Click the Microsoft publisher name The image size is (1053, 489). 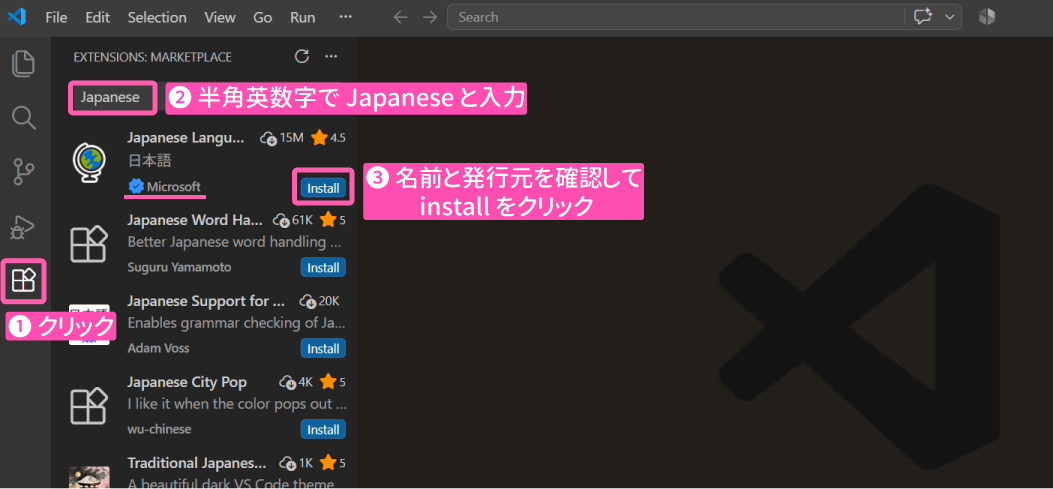pyautogui.click(x=173, y=186)
